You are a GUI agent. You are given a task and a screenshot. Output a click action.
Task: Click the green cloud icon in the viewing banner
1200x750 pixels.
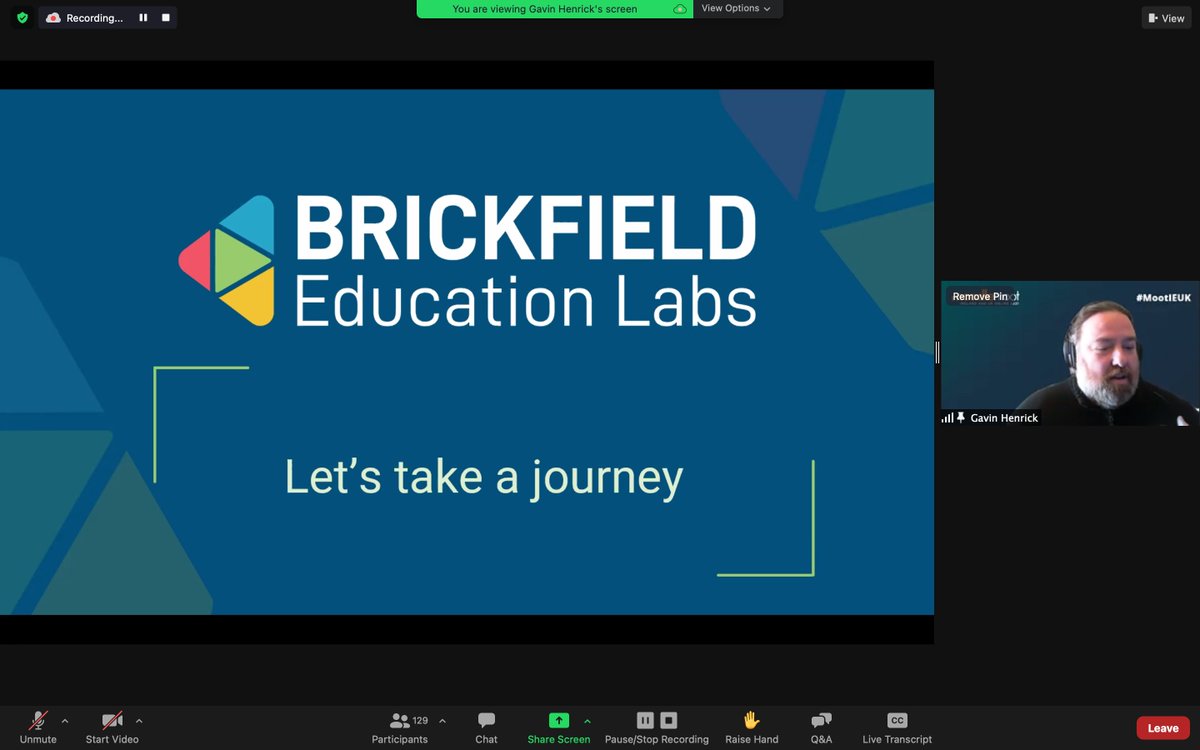click(x=680, y=9)
